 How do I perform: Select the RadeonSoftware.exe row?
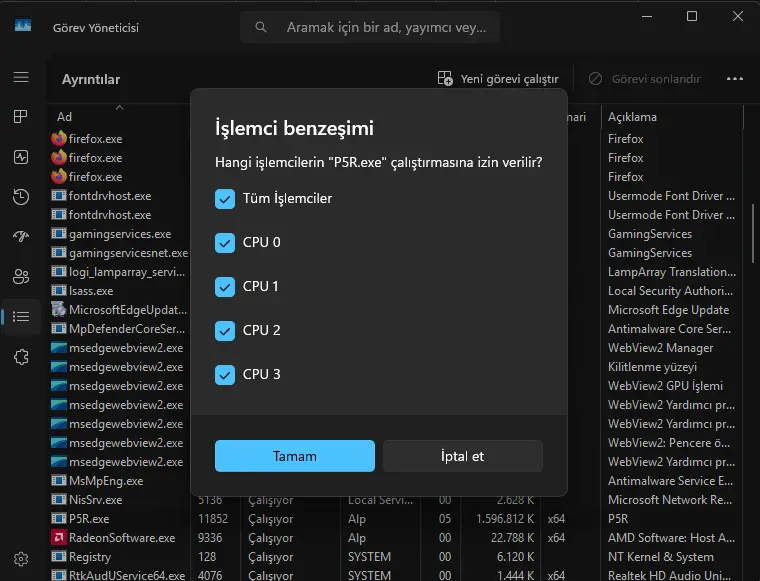pyautogui.click(x=122, y=537)
